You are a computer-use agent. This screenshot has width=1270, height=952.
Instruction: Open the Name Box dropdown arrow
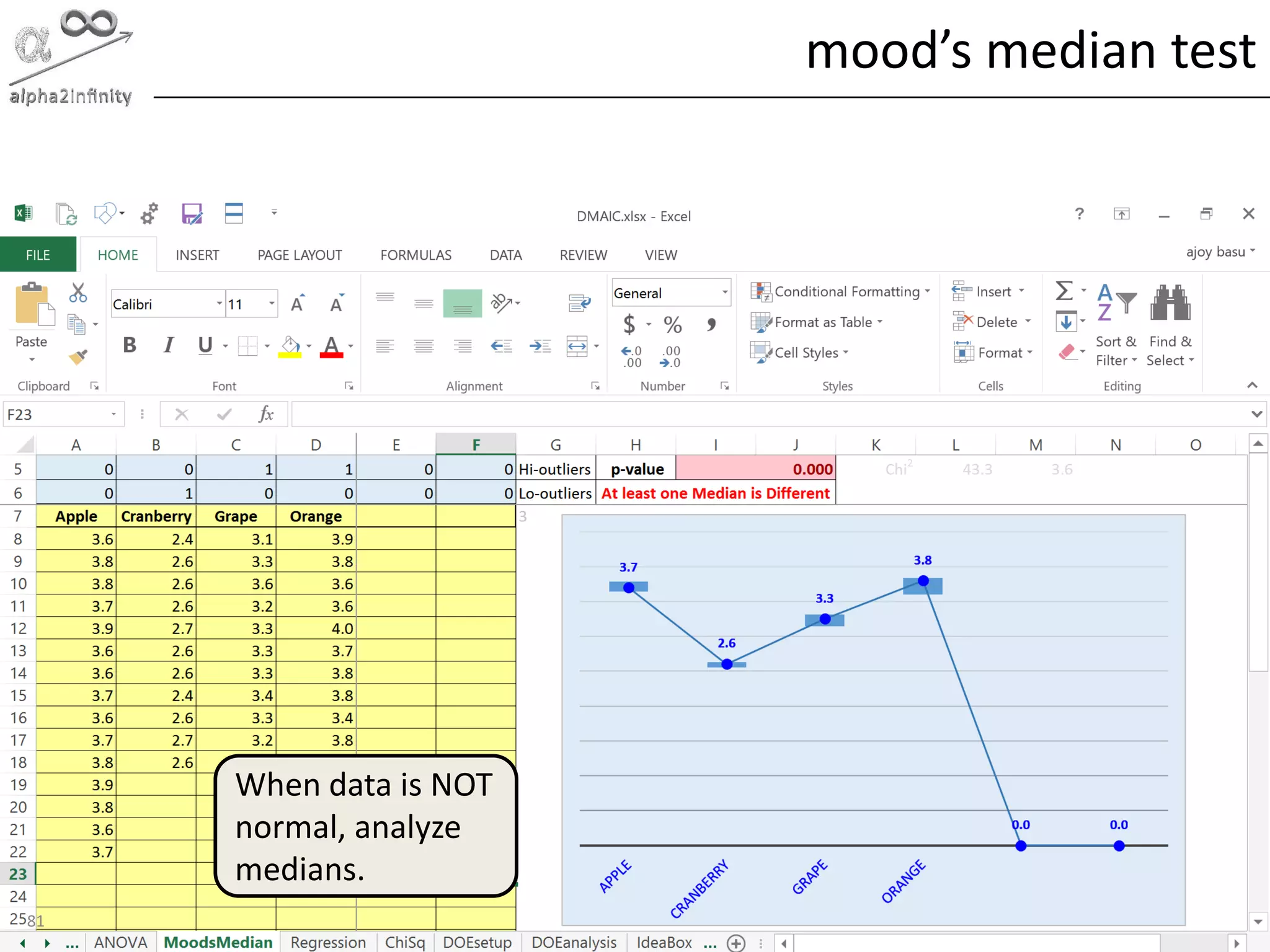(113, 414)
